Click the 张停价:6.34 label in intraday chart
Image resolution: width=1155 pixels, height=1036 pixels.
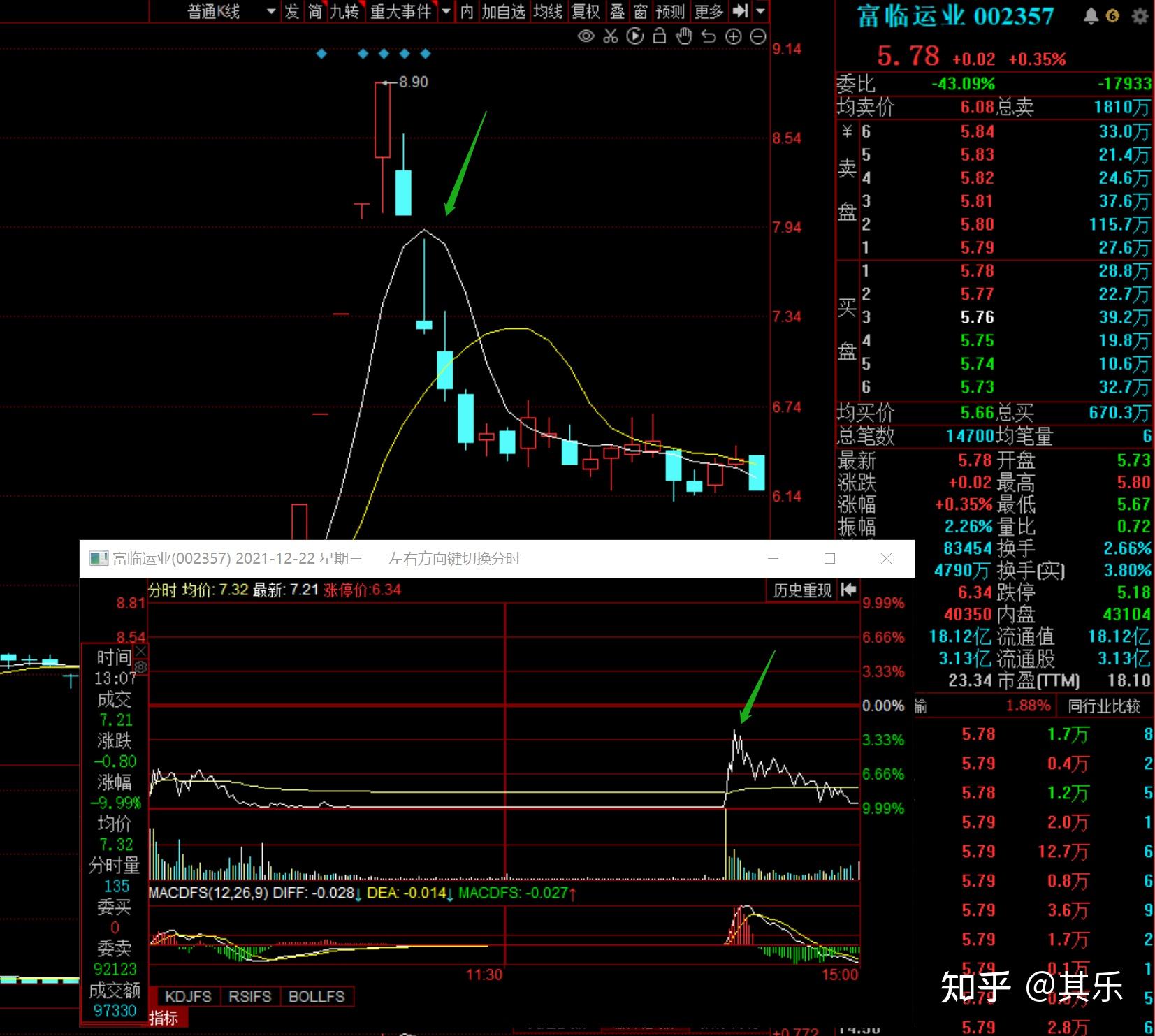(363, 590)
